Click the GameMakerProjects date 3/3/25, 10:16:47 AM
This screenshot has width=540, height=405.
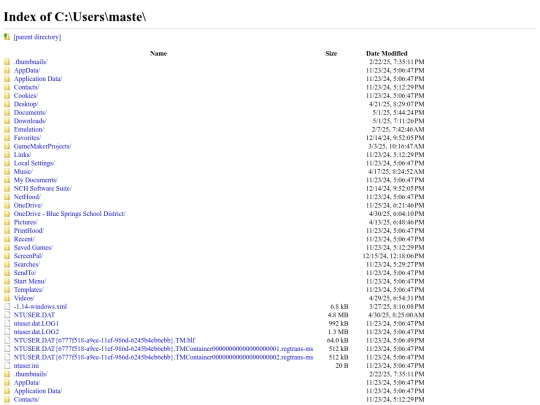pyautogui.click(x=396, y=146)
